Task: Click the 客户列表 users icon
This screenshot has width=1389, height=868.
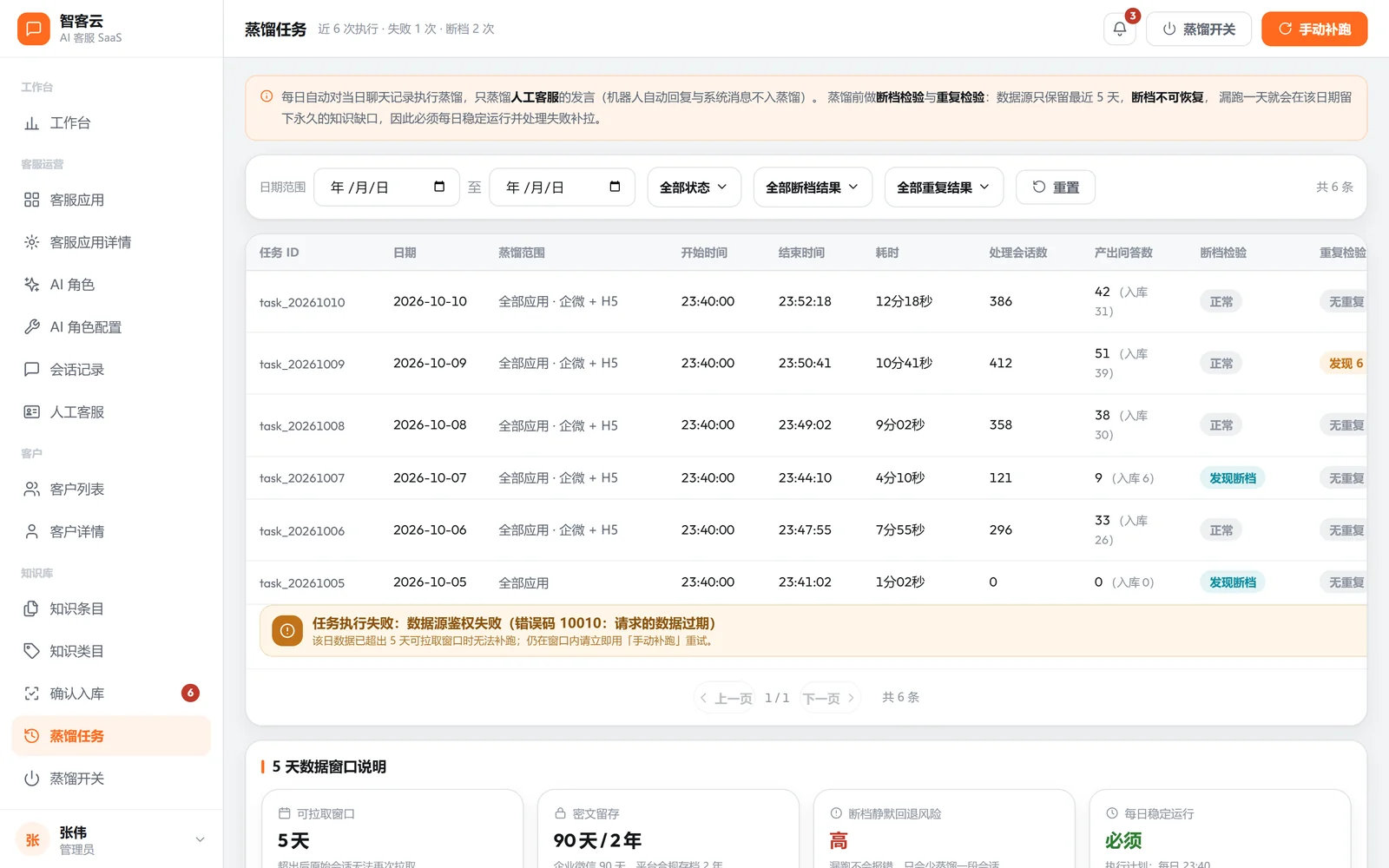Action: click(32, 490)
